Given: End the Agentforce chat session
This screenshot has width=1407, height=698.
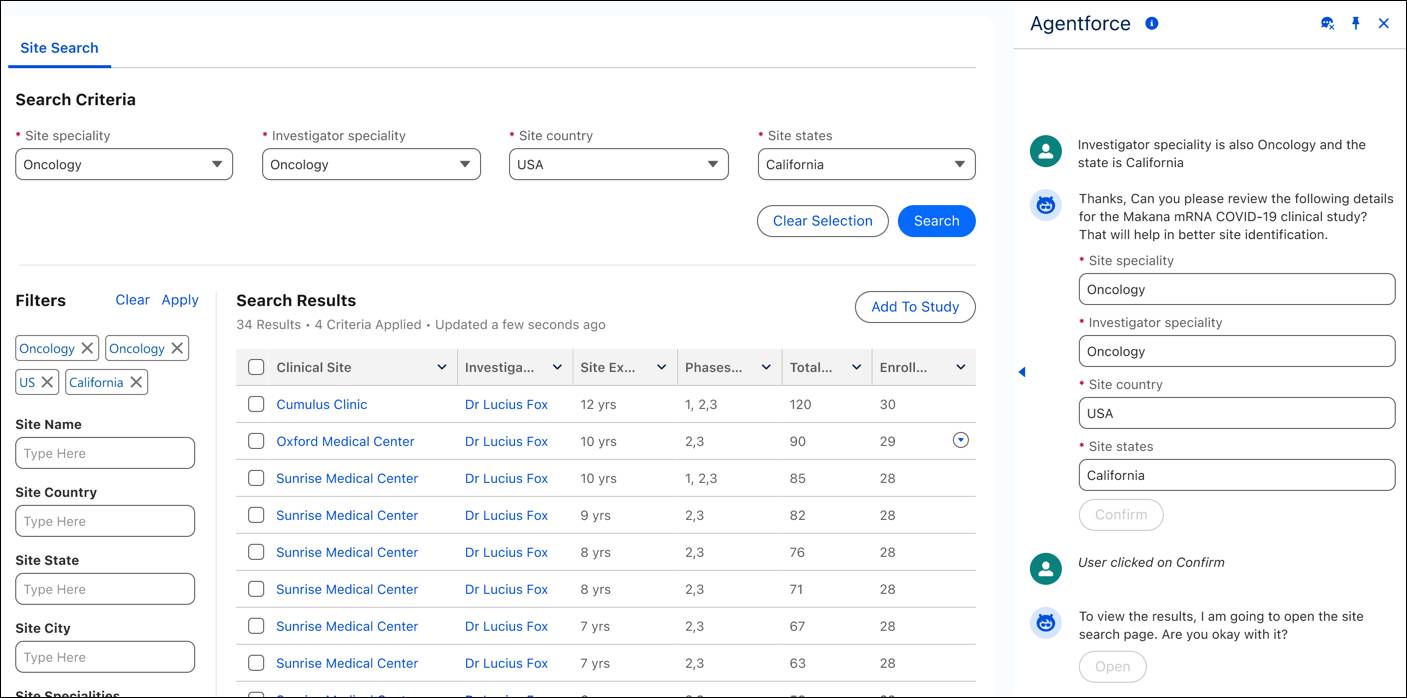Looking at the screenshot, I should point(1384,22).
